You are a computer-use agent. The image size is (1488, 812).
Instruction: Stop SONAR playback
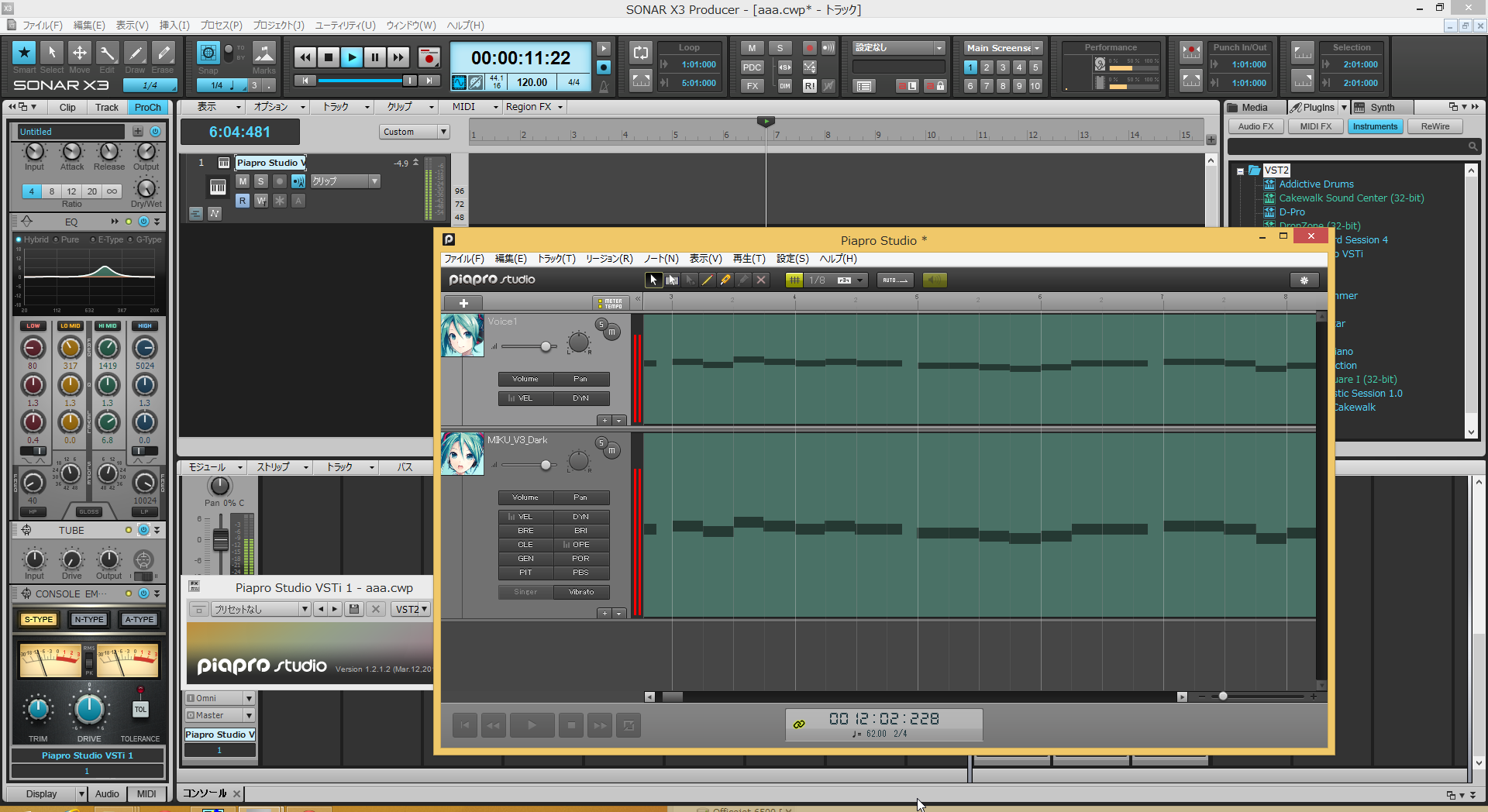[329, 57]
